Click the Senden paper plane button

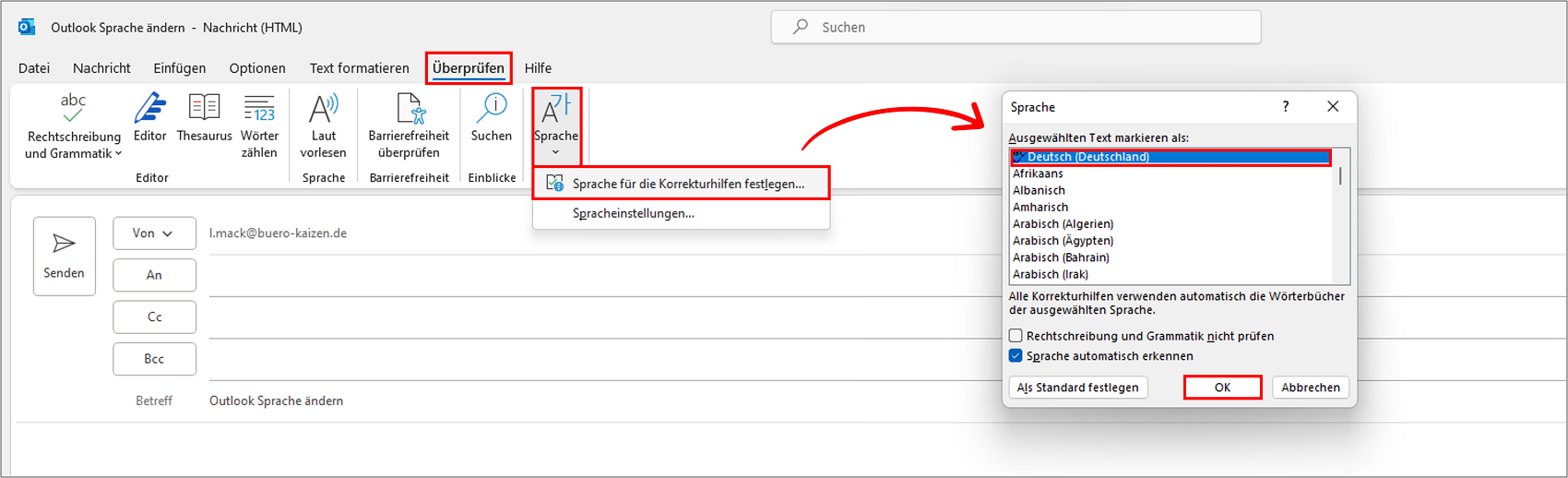tap(64, 256)
